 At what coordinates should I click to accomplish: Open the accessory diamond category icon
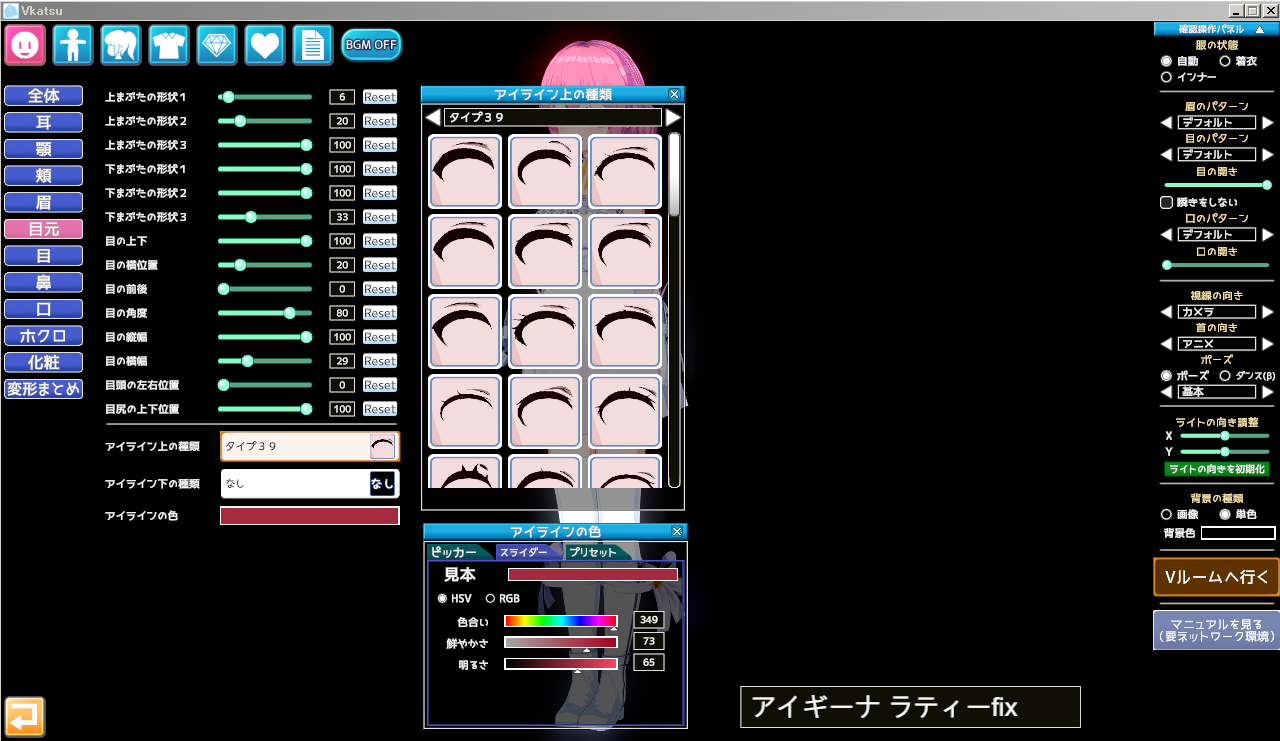217,45
